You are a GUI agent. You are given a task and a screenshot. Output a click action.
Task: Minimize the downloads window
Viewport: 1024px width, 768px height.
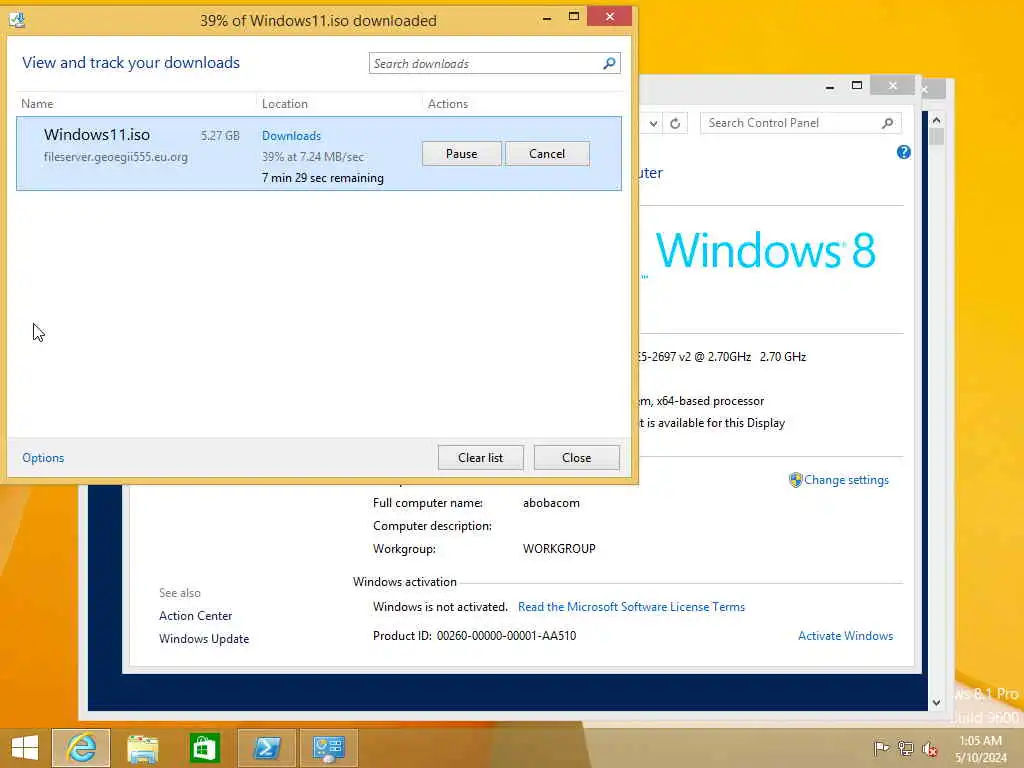click(x=547, y=18)
